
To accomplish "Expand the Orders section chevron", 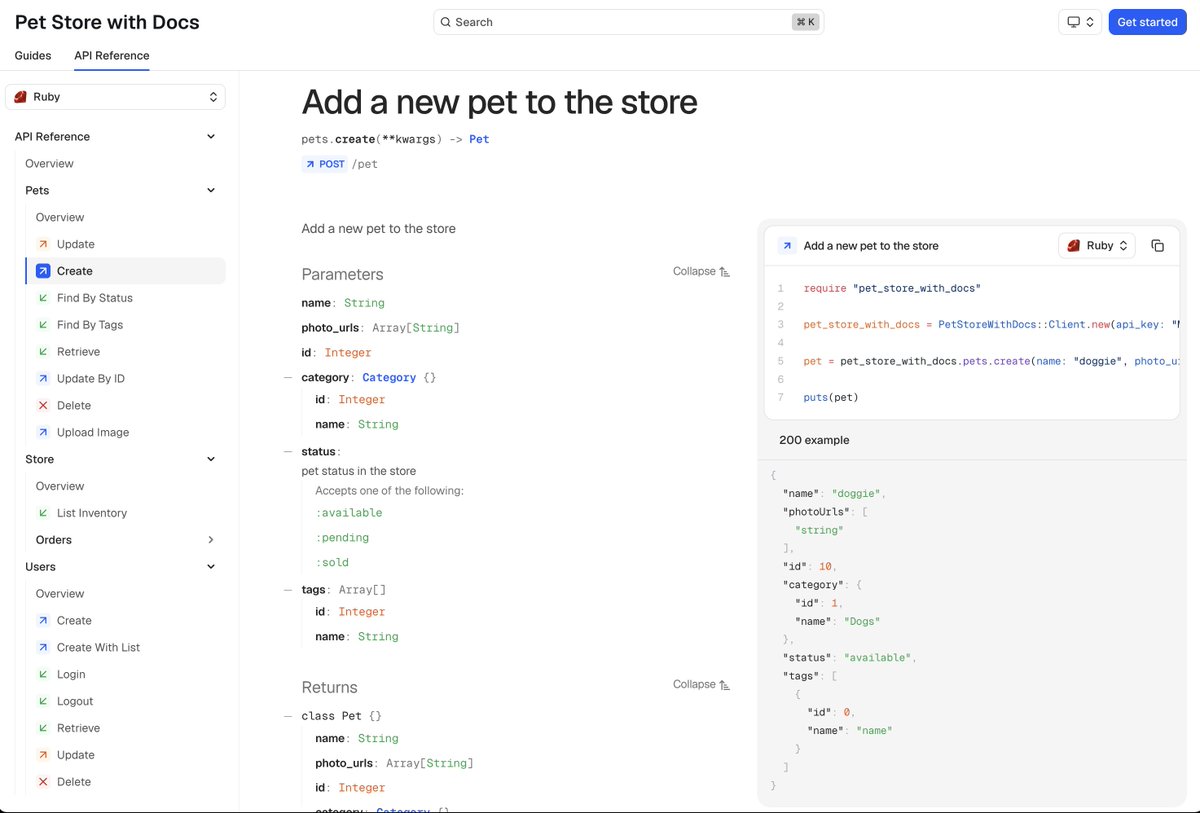I will tap(211, 539).
